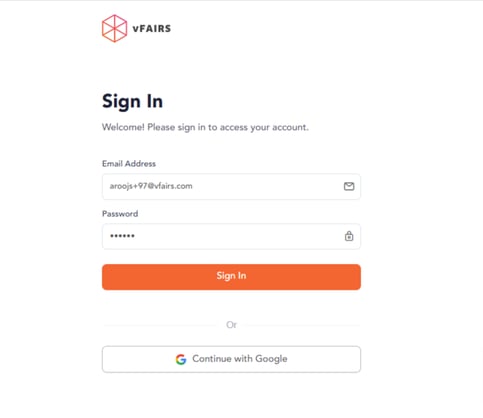Click the padlock icon in password field
The height and width of the screenshot is (418, 483).
pyautogui.click(x=349, y=236)
